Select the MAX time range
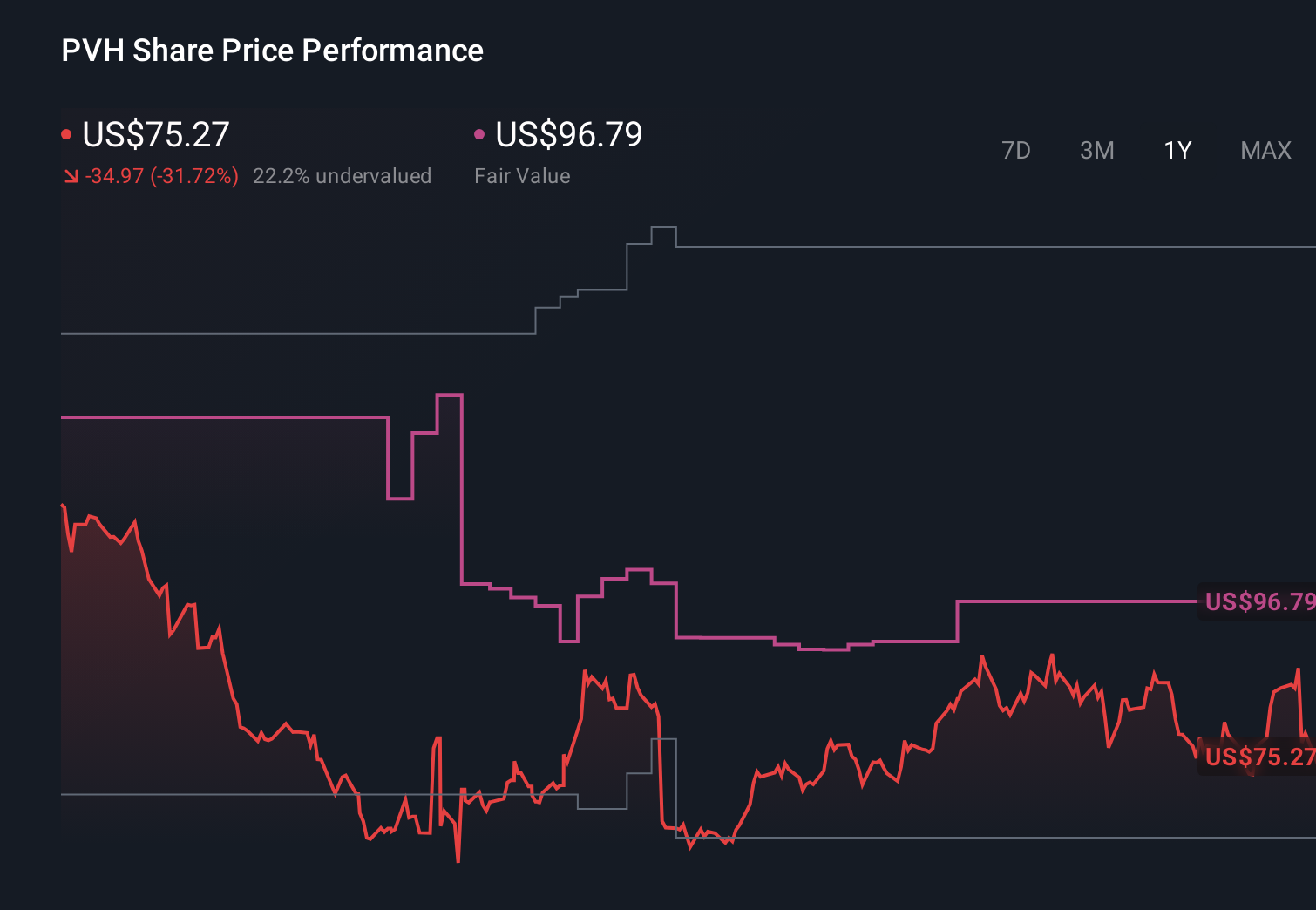Screen dimensions: 1316x910 pos(1265,150)
